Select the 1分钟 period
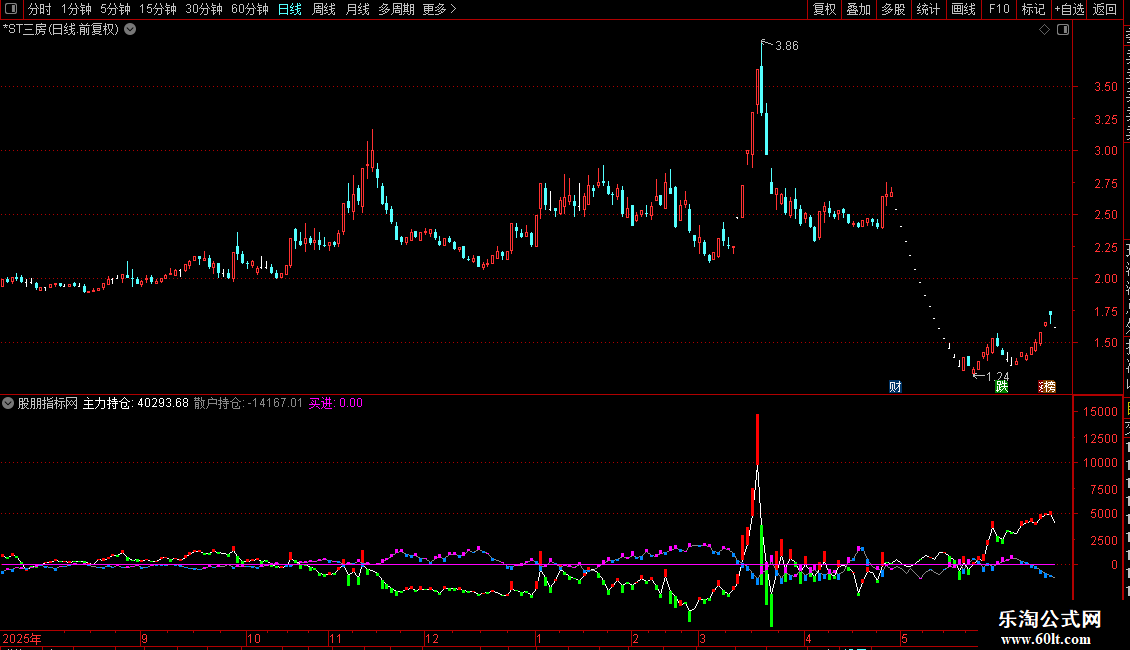The height and width of the screenshot is (650, 1130). [x=76, y=9]
